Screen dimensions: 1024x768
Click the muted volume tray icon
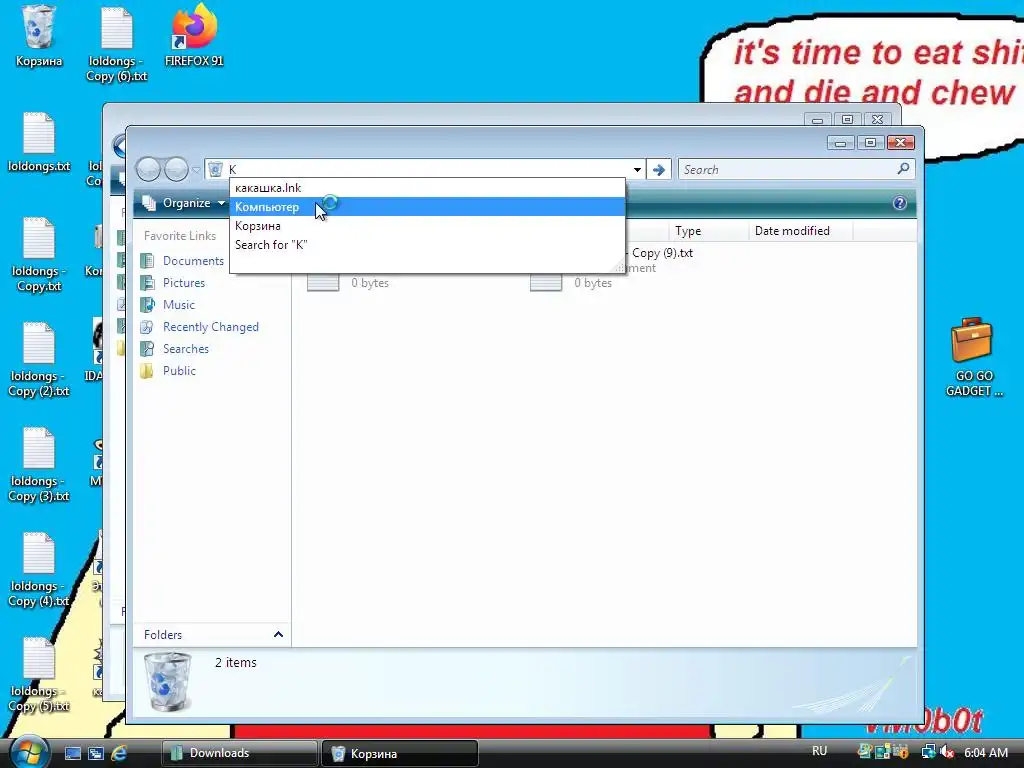(946, 752)
